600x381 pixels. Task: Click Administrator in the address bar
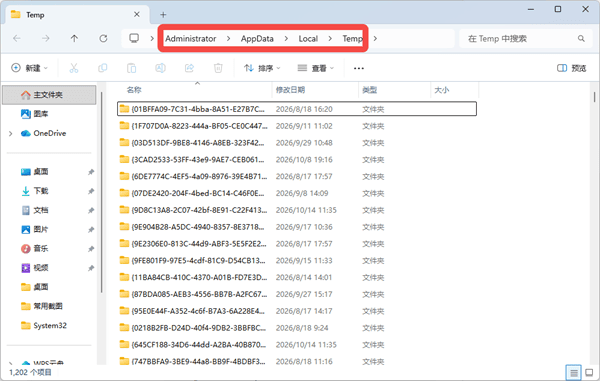(191, 39)
